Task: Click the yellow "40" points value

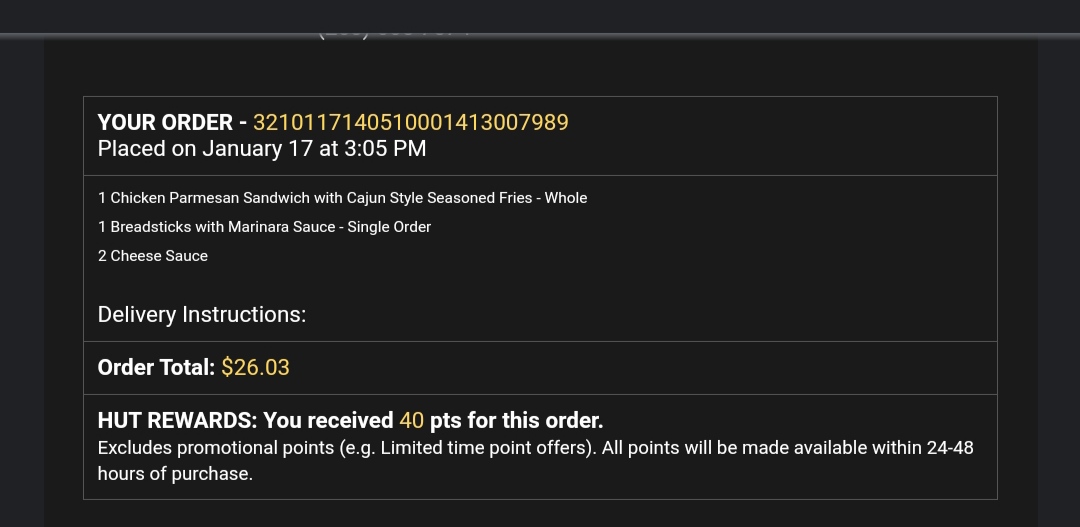Action: [411, 420]
